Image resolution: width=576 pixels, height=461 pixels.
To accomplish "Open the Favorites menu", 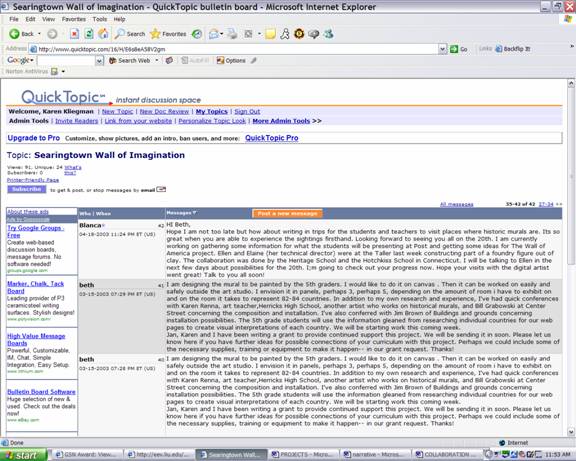I will [74, 19].
